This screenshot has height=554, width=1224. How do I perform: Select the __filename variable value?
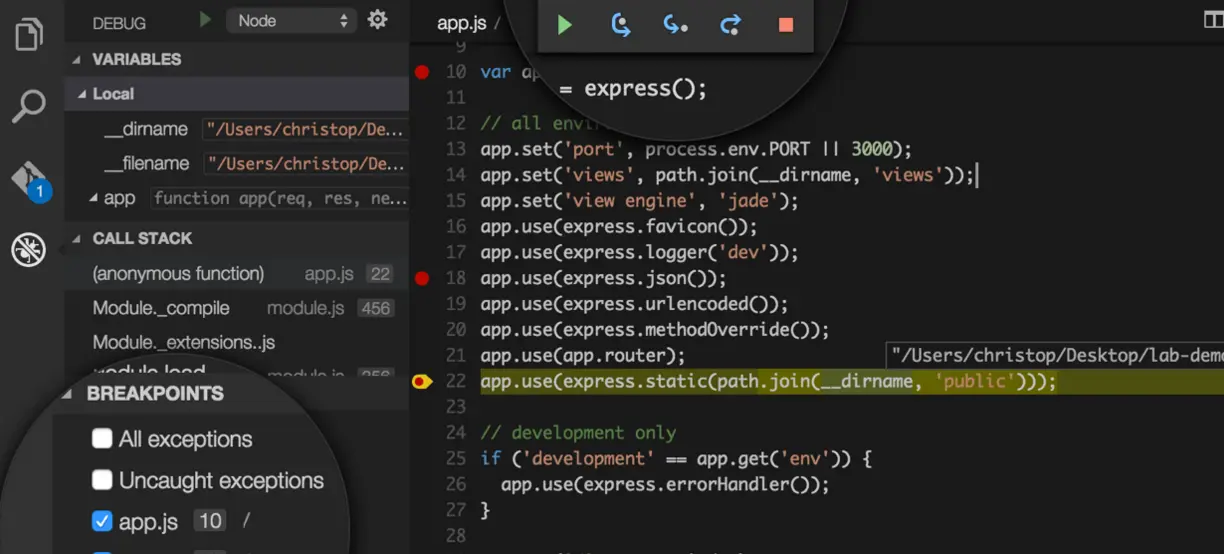tap(306, 164)
